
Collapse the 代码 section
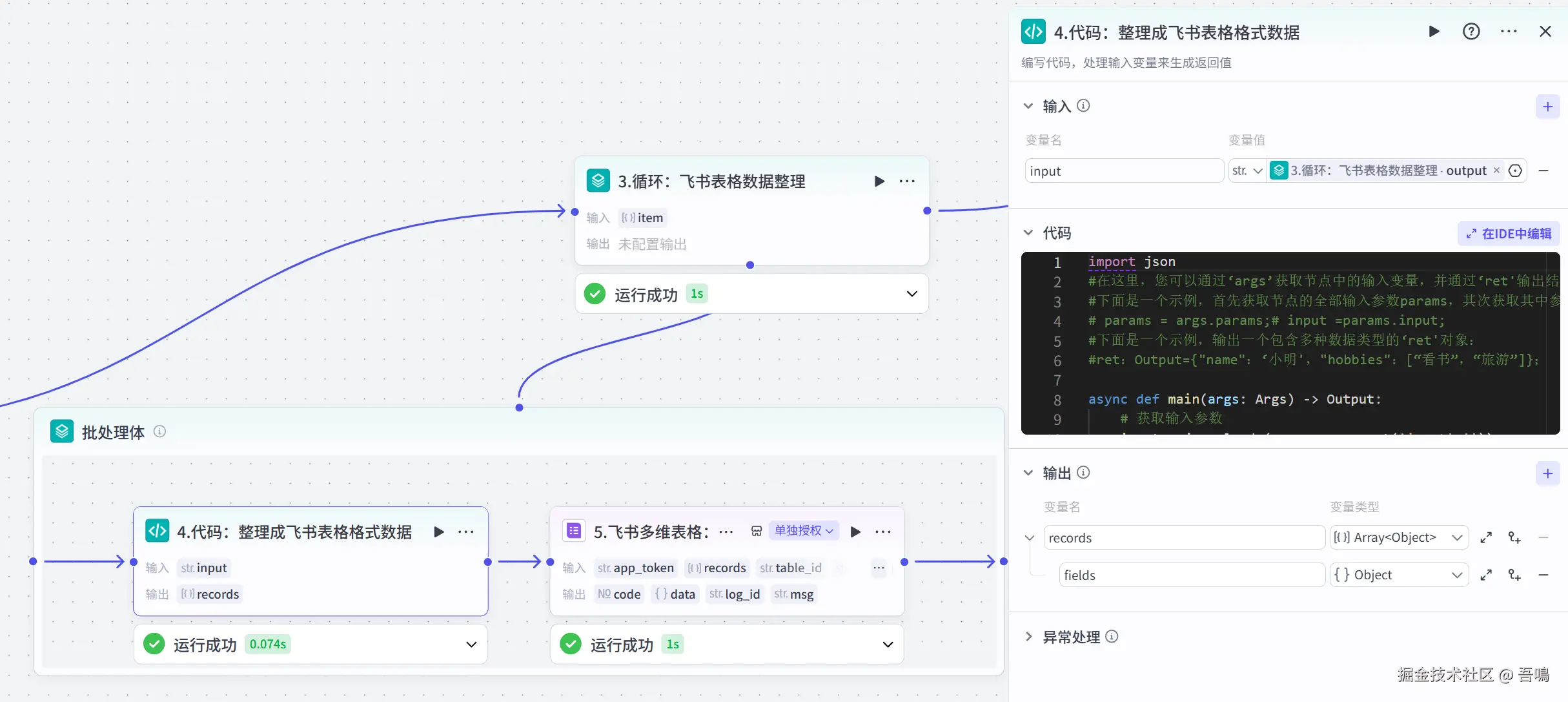pos(1028,232)
